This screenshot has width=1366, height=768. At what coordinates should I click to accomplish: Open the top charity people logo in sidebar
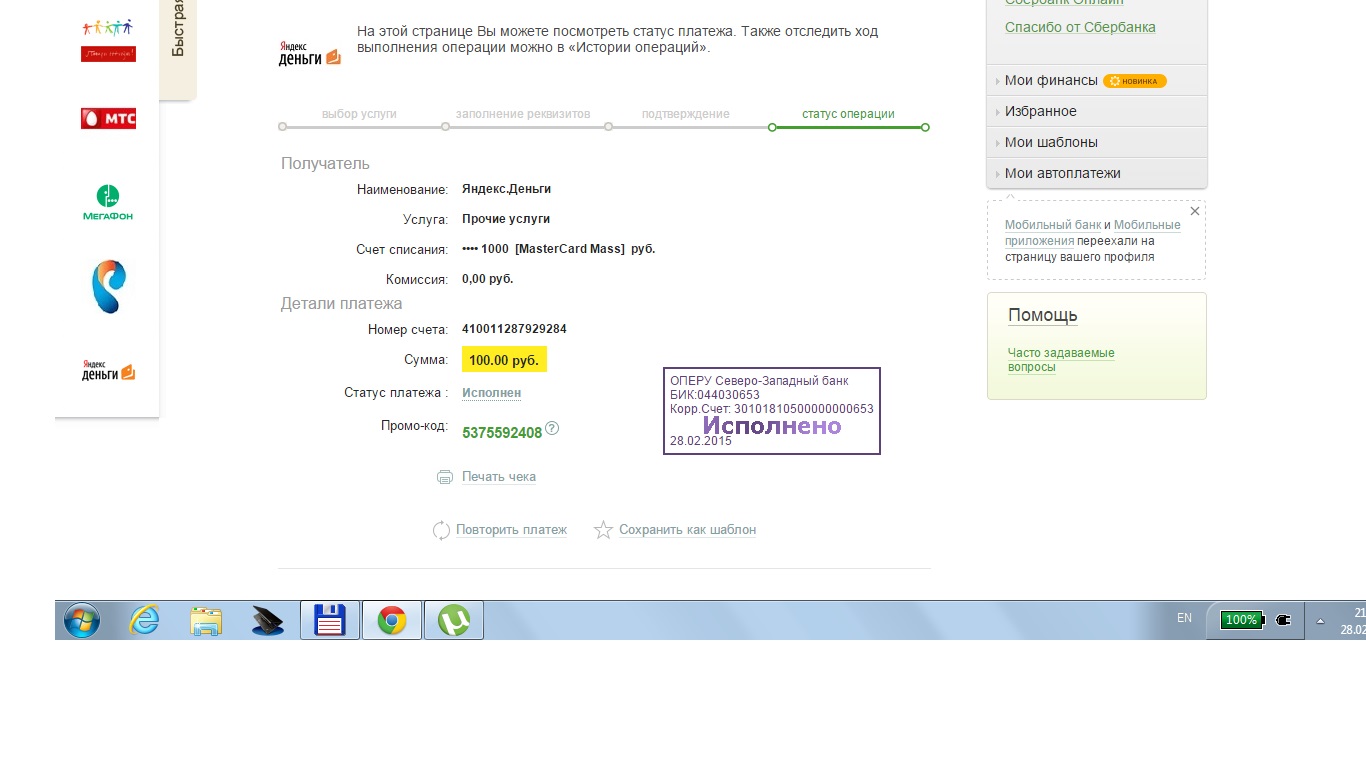(108, 40)
